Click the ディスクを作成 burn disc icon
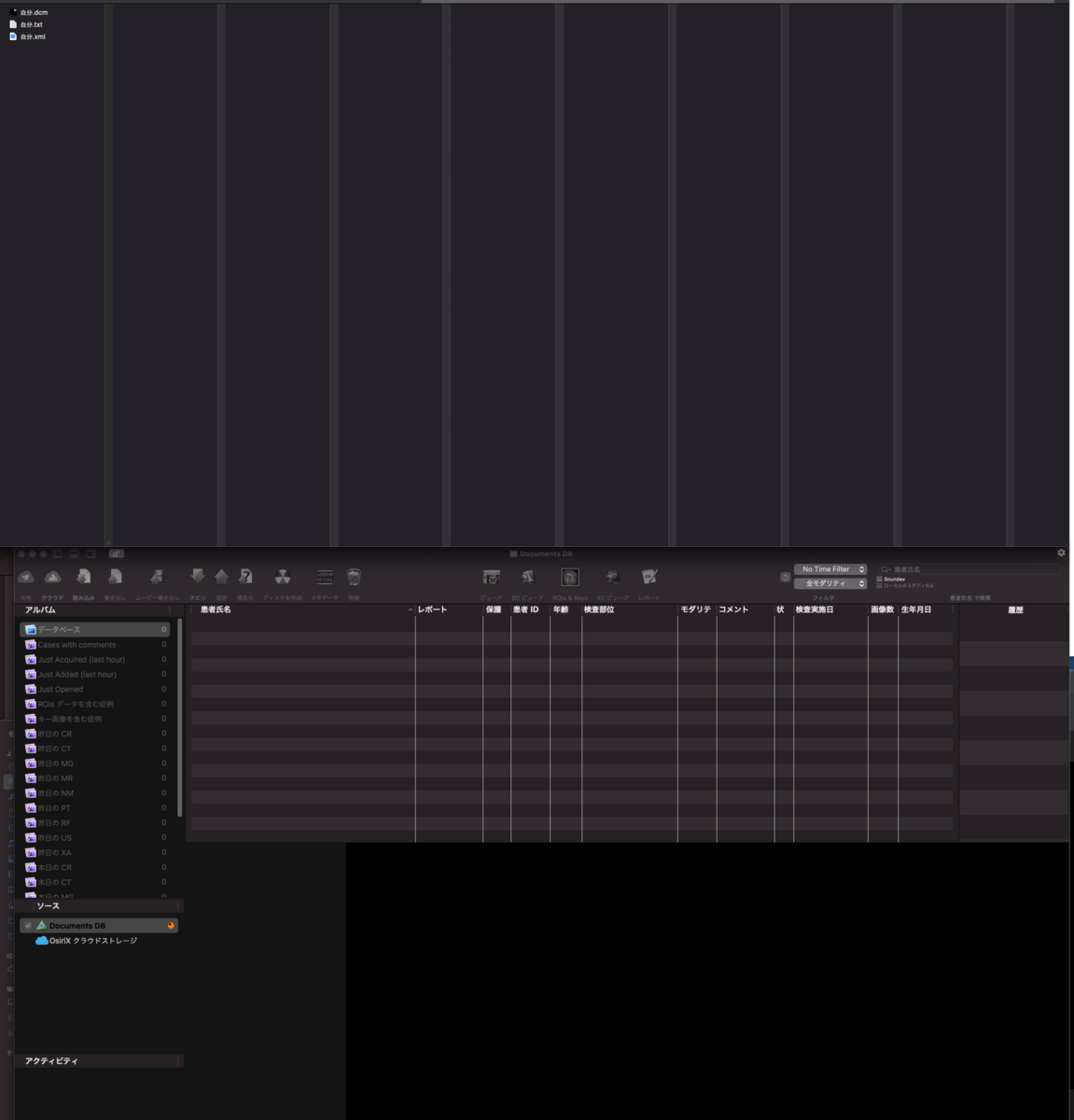Image resolution: width=1074 pixels, height=1120 pixels. coord(282,577)
